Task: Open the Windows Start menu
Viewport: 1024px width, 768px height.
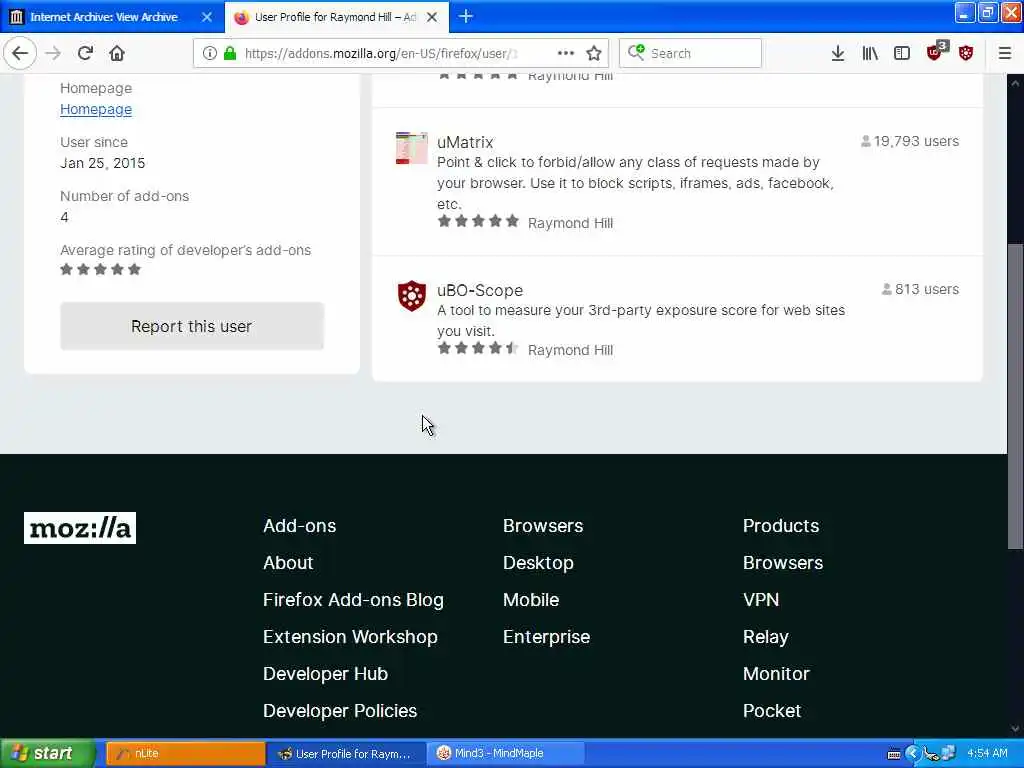Action: [46, 753]
